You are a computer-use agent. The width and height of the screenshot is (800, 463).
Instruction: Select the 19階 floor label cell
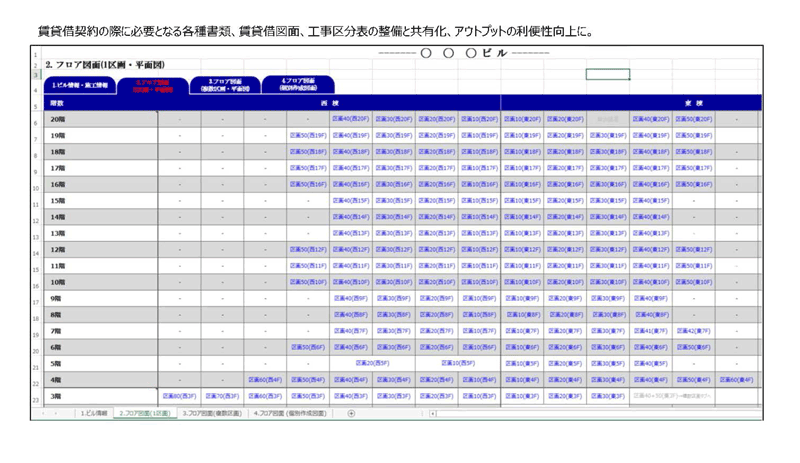click(101, 135)
